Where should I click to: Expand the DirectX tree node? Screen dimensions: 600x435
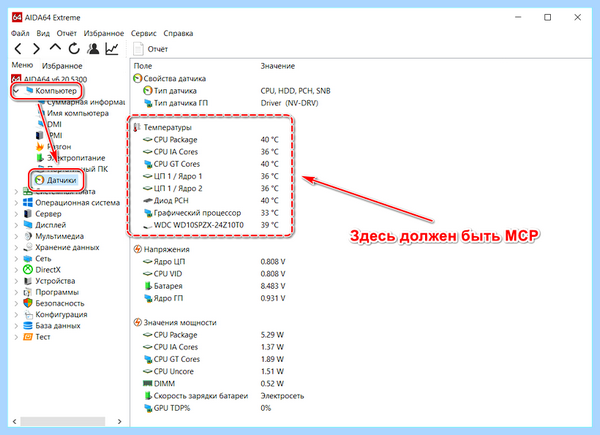16,270
